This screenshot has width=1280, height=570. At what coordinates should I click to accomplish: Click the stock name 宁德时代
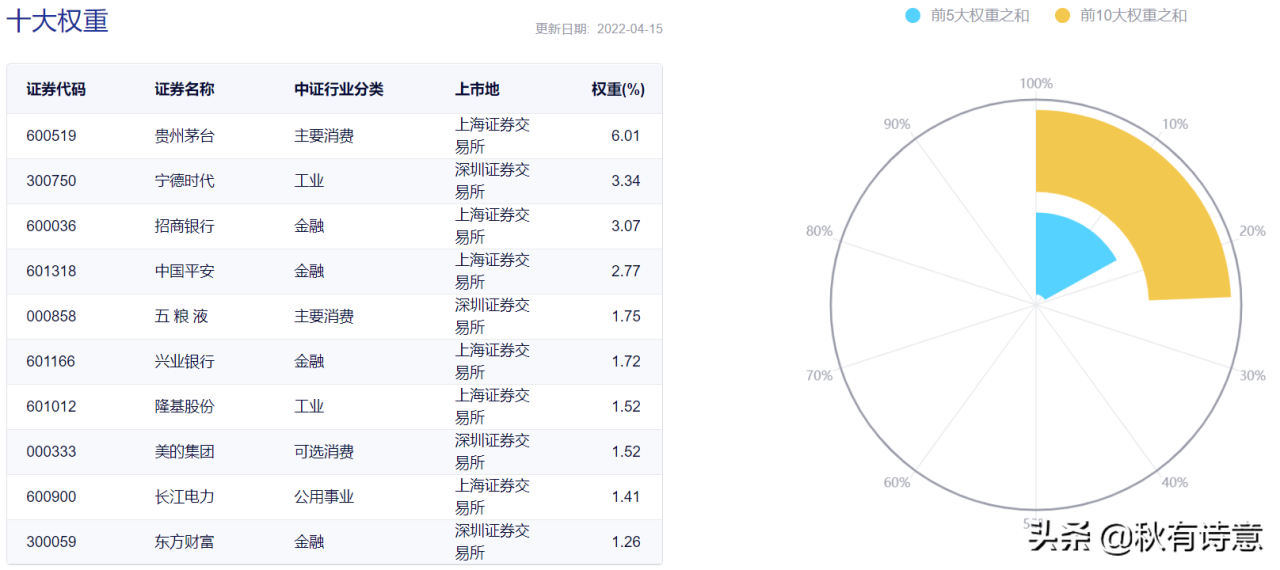coord(184,181)
